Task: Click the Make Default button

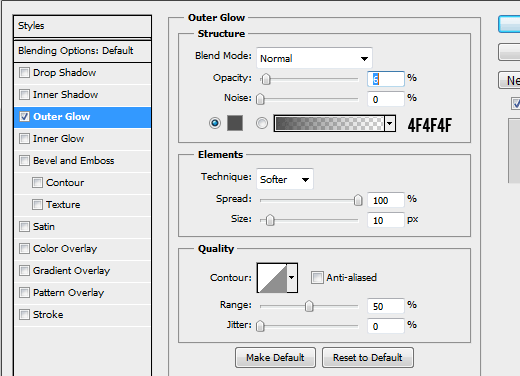Action: coord(275,358)
